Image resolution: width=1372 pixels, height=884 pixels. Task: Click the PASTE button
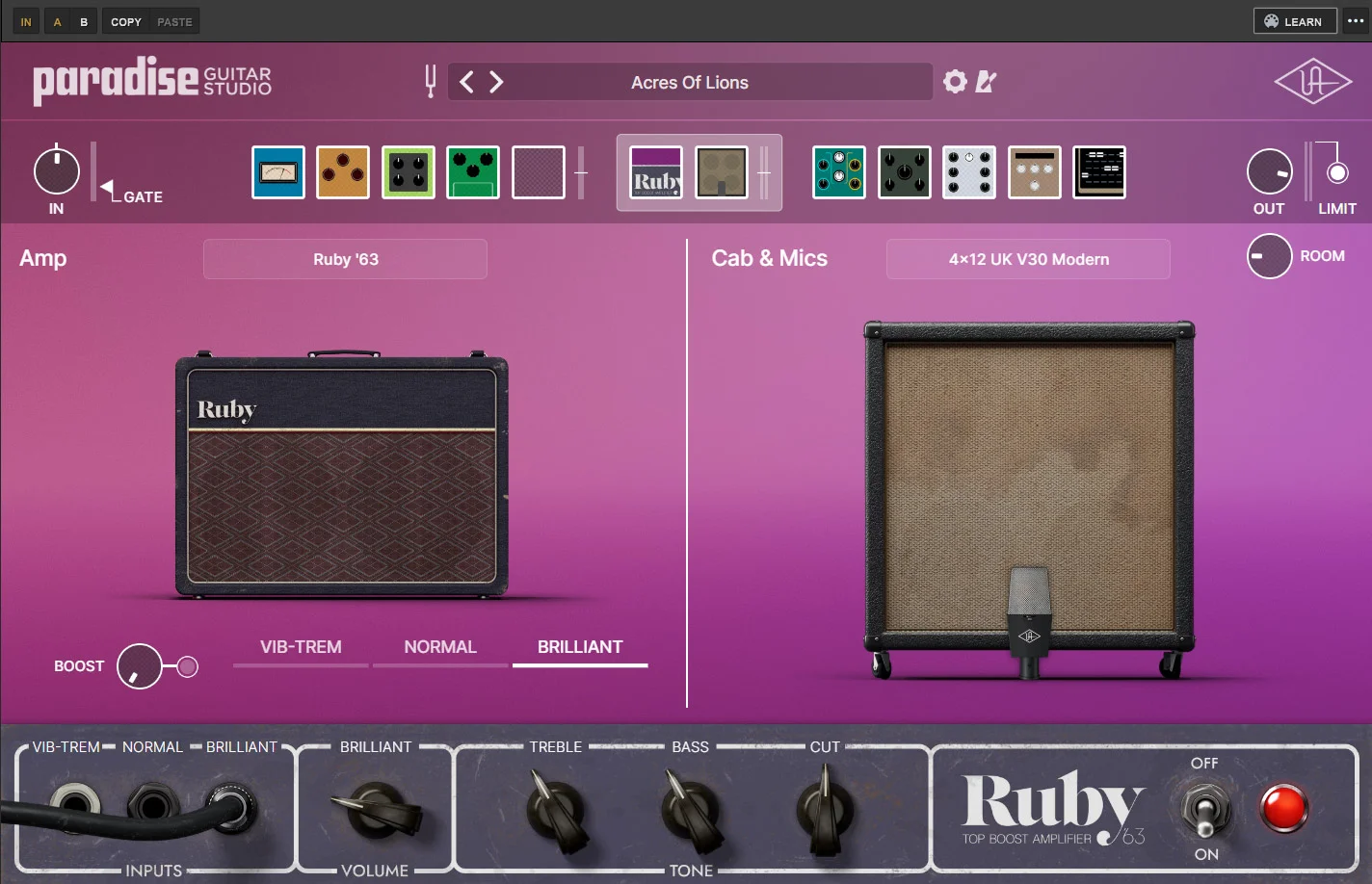pos(174,21)
